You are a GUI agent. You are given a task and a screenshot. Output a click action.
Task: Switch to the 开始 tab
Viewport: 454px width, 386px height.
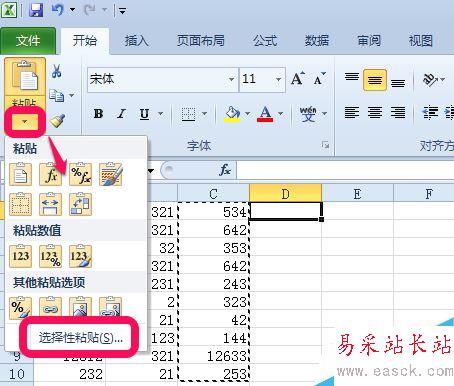[x=85, y=41]
